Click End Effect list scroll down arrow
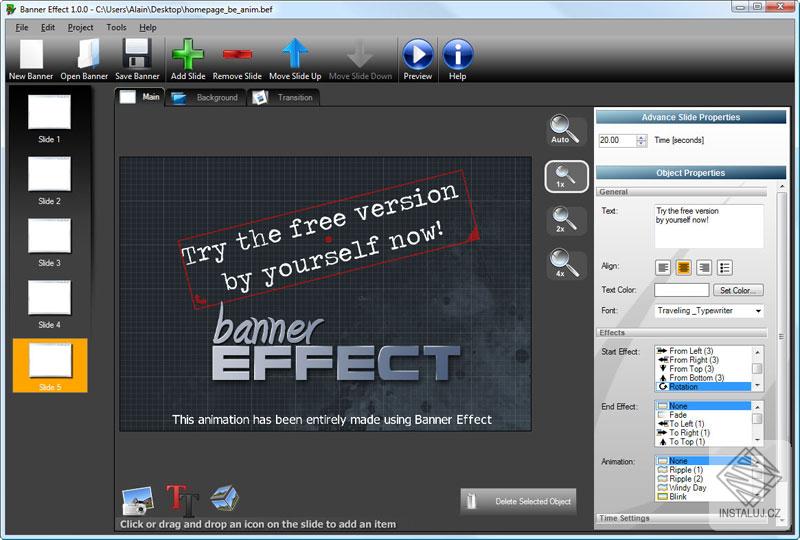 click(x=757, y=440)
